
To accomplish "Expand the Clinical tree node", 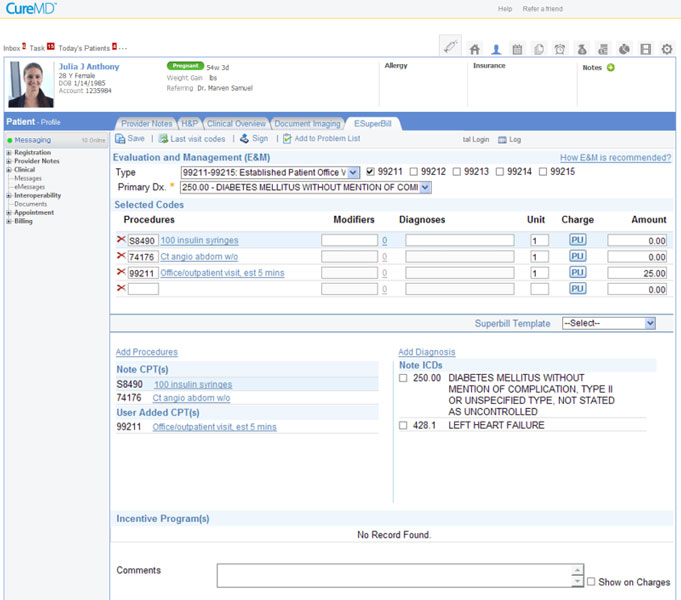I will coord(9,170).
